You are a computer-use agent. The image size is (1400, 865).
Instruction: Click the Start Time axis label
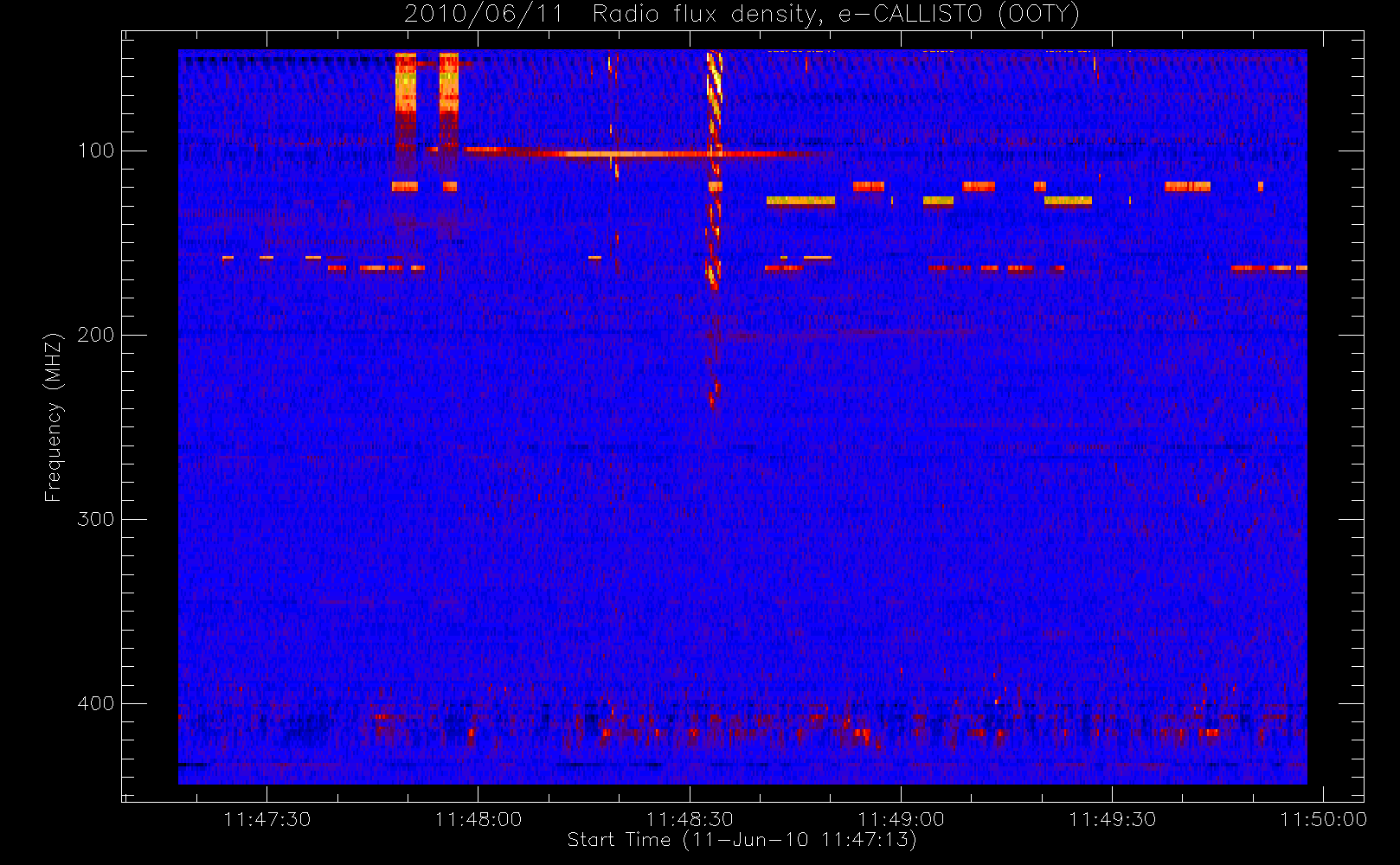[742, 840]
